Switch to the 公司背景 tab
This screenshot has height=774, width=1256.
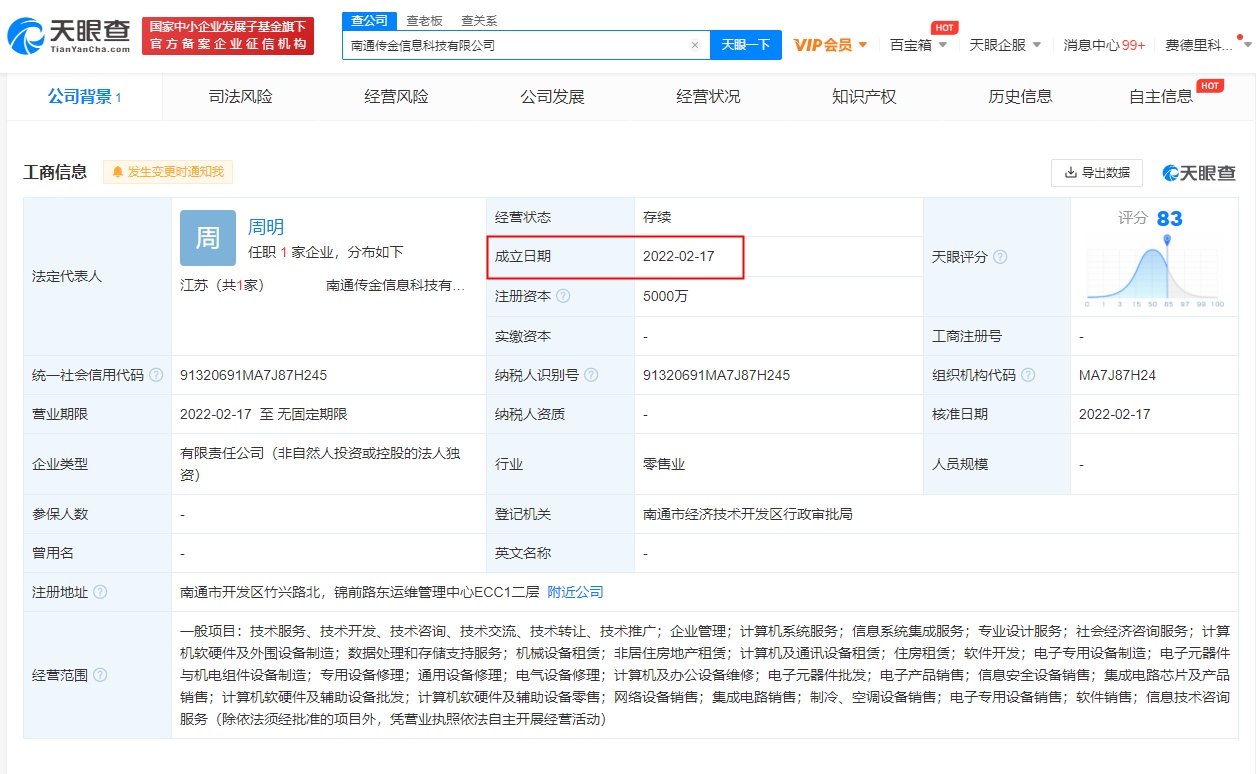84,97
